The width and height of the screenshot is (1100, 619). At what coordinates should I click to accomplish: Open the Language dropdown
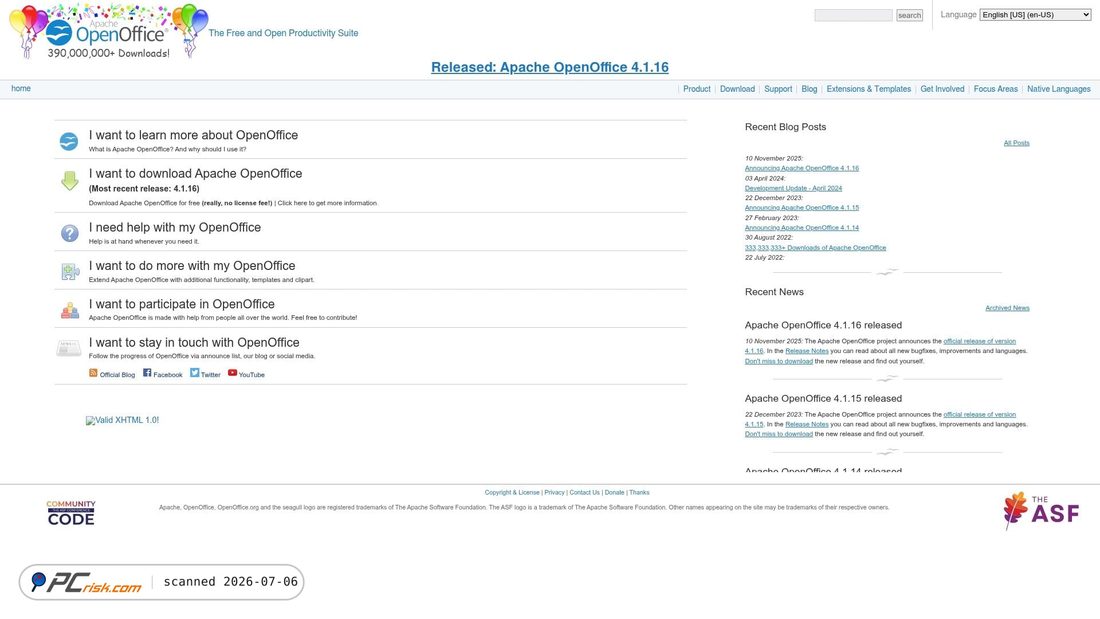tap(1035, 15)
